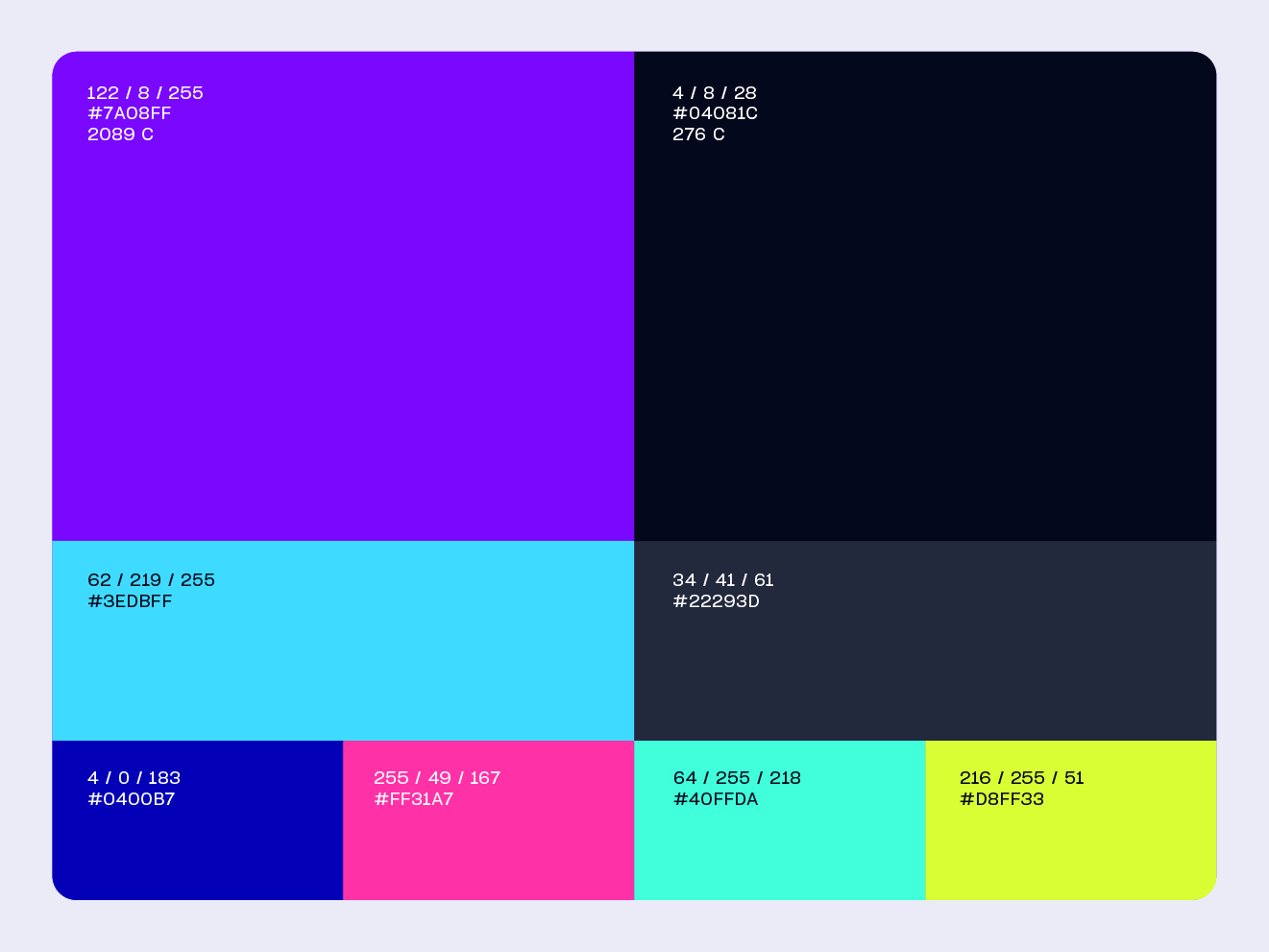Click the RGB value 34 / 41 / 61
Screen dimensions: 1269x952
pyautogui.click(x=722, y=580)
